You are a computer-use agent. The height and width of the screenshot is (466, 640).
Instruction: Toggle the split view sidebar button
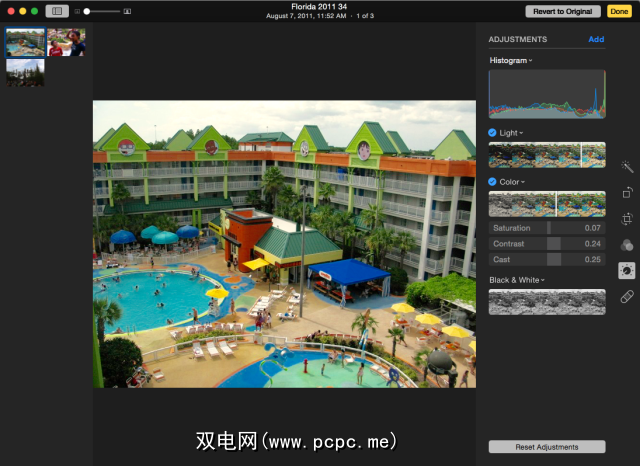point(57,11)
